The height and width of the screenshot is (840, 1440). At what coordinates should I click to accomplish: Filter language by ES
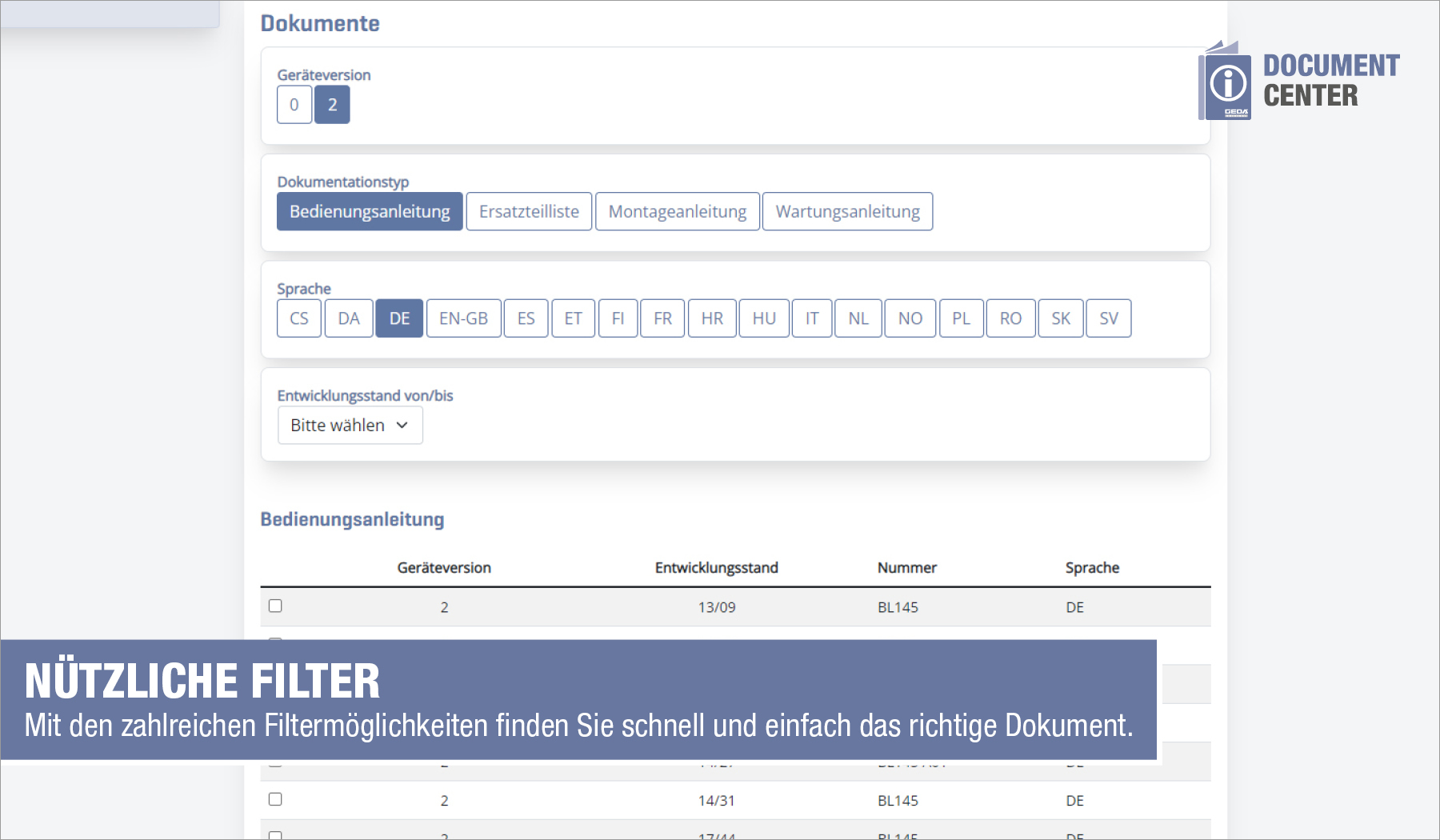click(526, 318)
